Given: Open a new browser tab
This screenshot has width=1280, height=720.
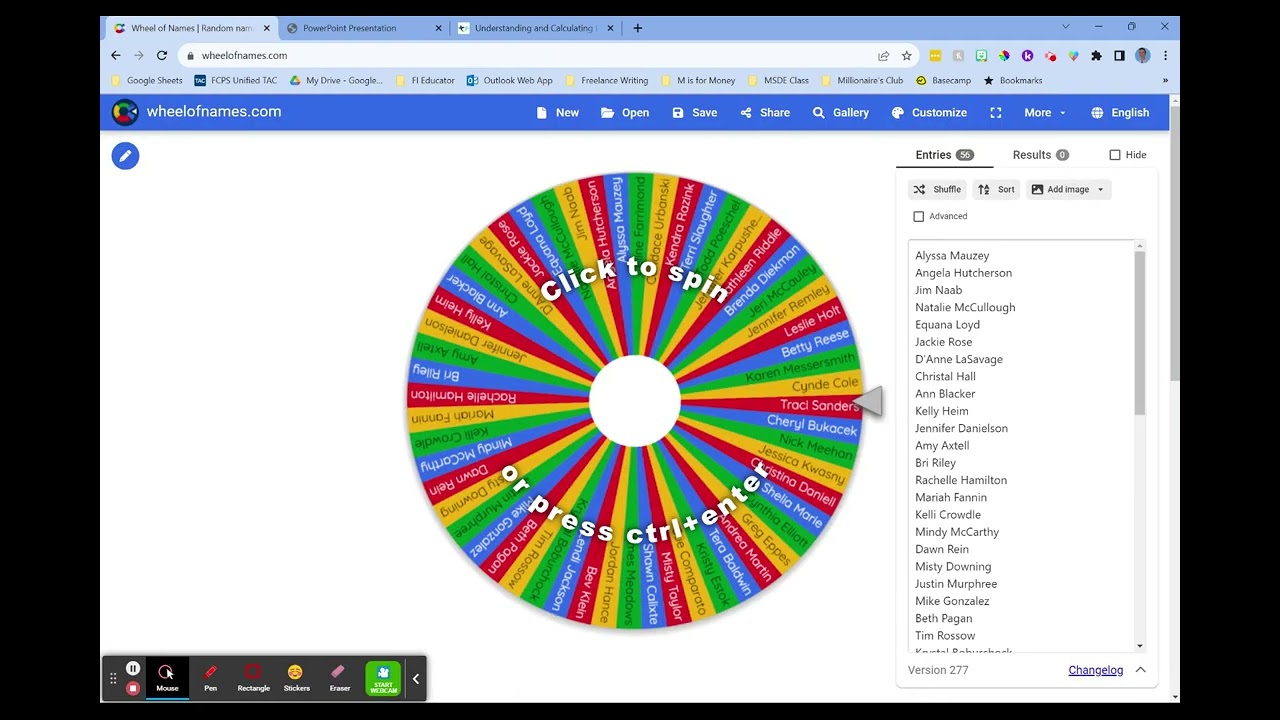Looking at the screenshot, I should (x=638, y=28).
